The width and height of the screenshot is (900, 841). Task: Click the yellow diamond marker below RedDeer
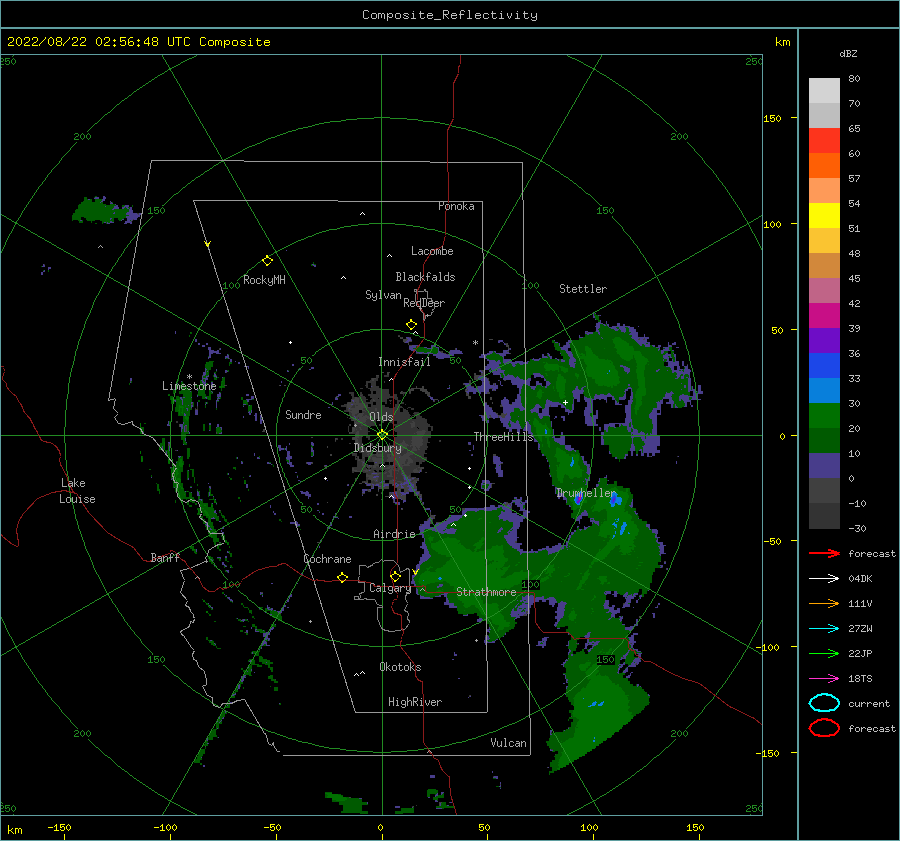(x=411, y=325)
